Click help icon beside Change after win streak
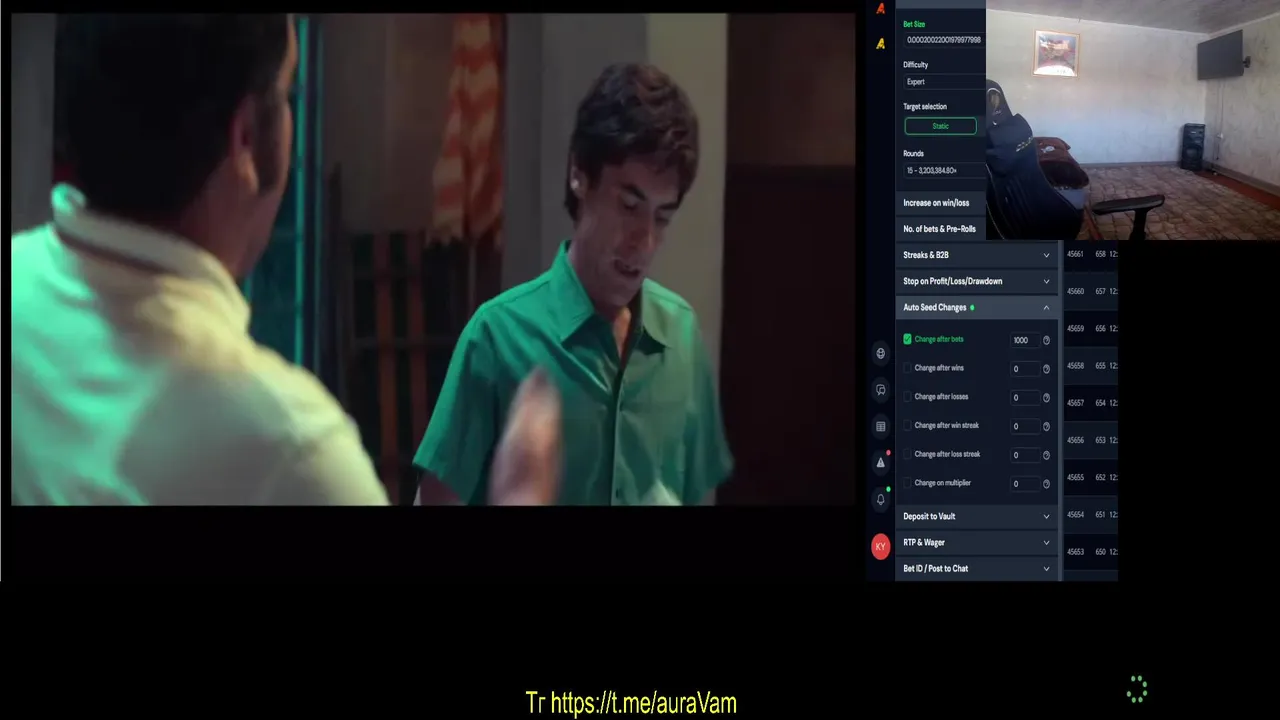Screen dimensions: 1280x720 coord(1046,426)
